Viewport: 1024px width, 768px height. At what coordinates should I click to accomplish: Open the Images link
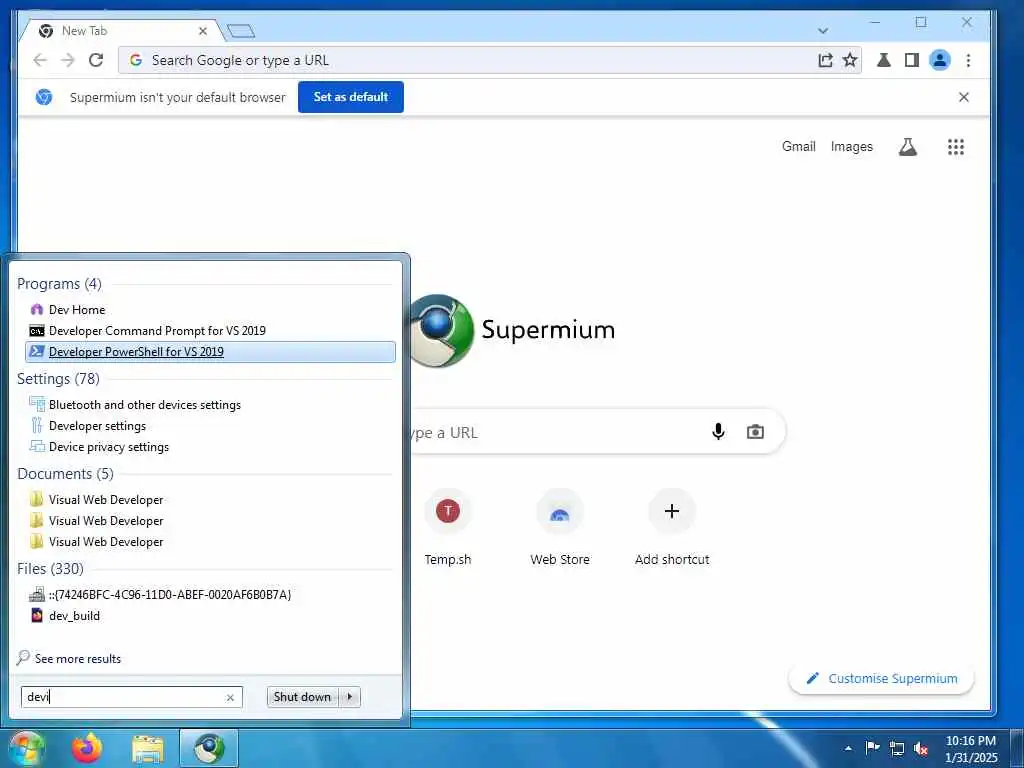tap(852, 146)
